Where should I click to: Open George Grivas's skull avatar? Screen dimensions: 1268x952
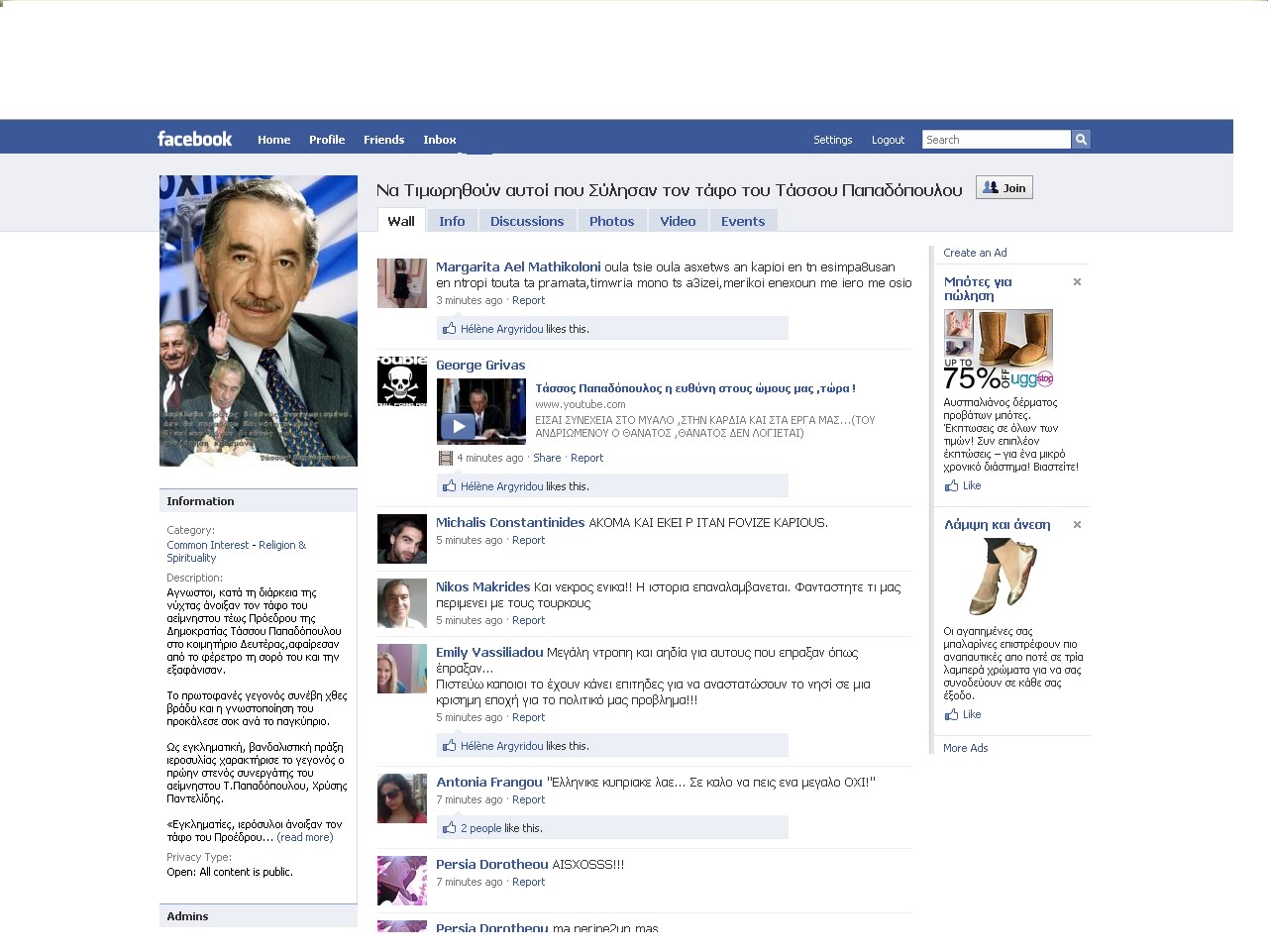(402, 381)
